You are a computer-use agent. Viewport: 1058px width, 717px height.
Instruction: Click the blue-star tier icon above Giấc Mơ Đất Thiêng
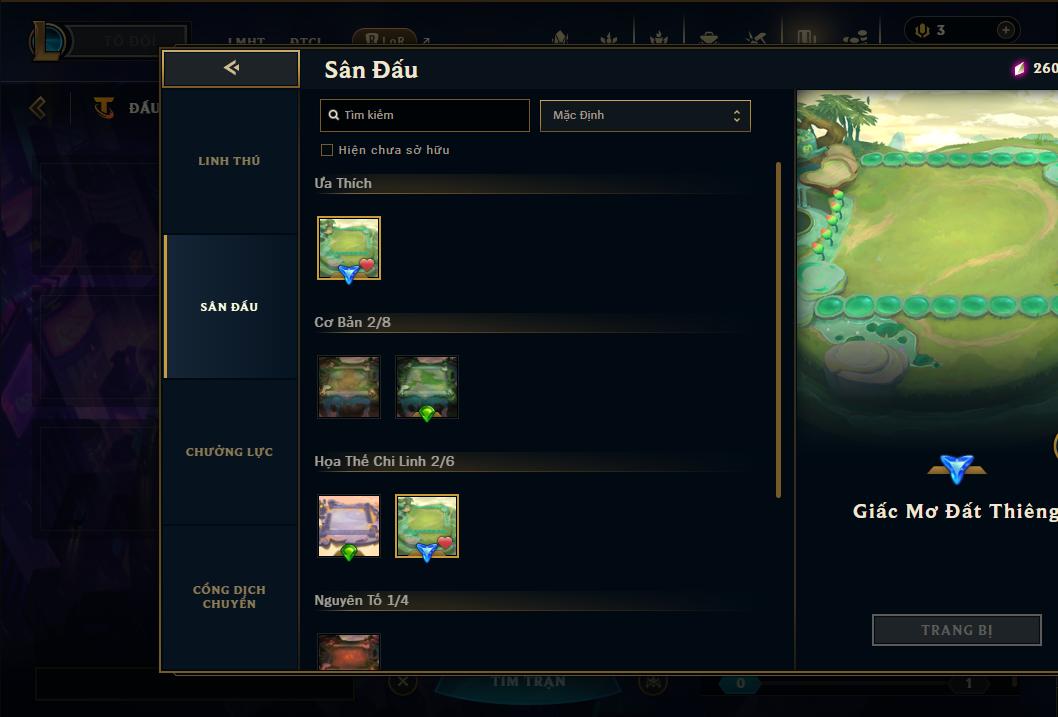[x=957, y=468]
